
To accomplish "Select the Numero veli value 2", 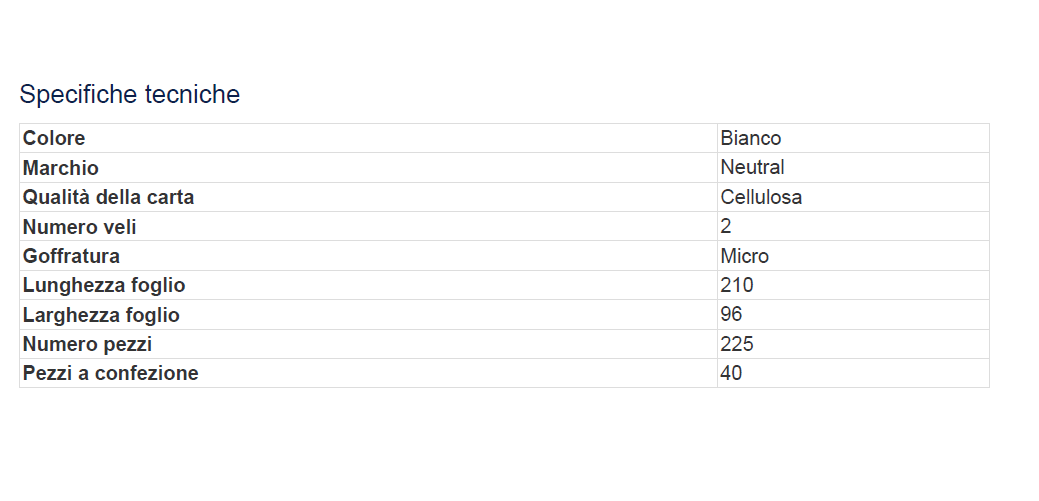I will tap(726, 227).
